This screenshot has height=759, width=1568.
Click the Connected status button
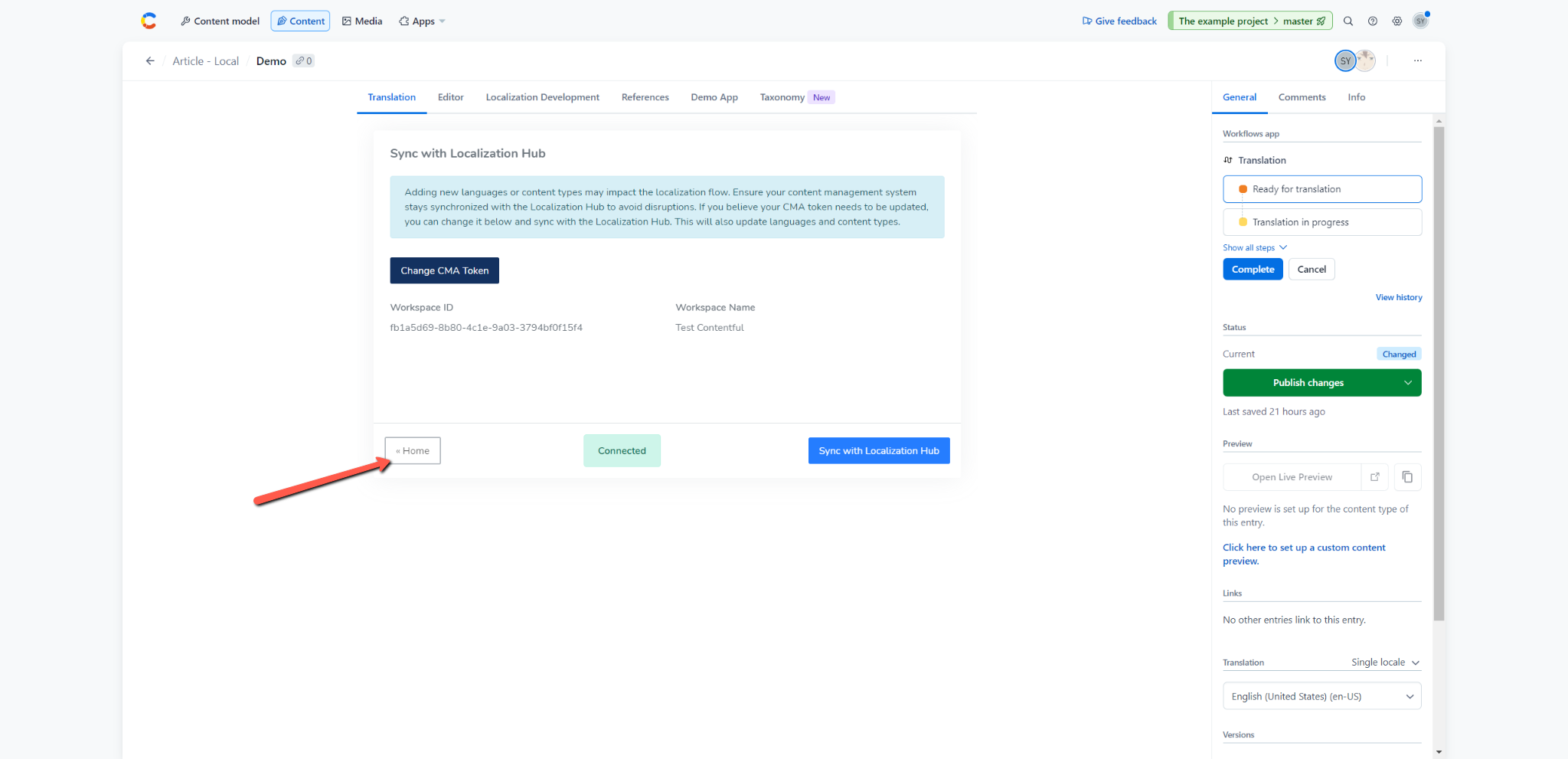(x=622, y=450)
